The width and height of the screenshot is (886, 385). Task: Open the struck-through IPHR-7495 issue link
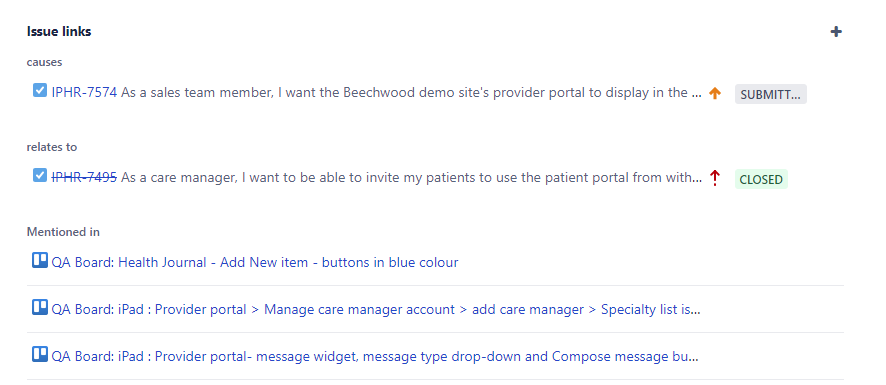[84, 178]
